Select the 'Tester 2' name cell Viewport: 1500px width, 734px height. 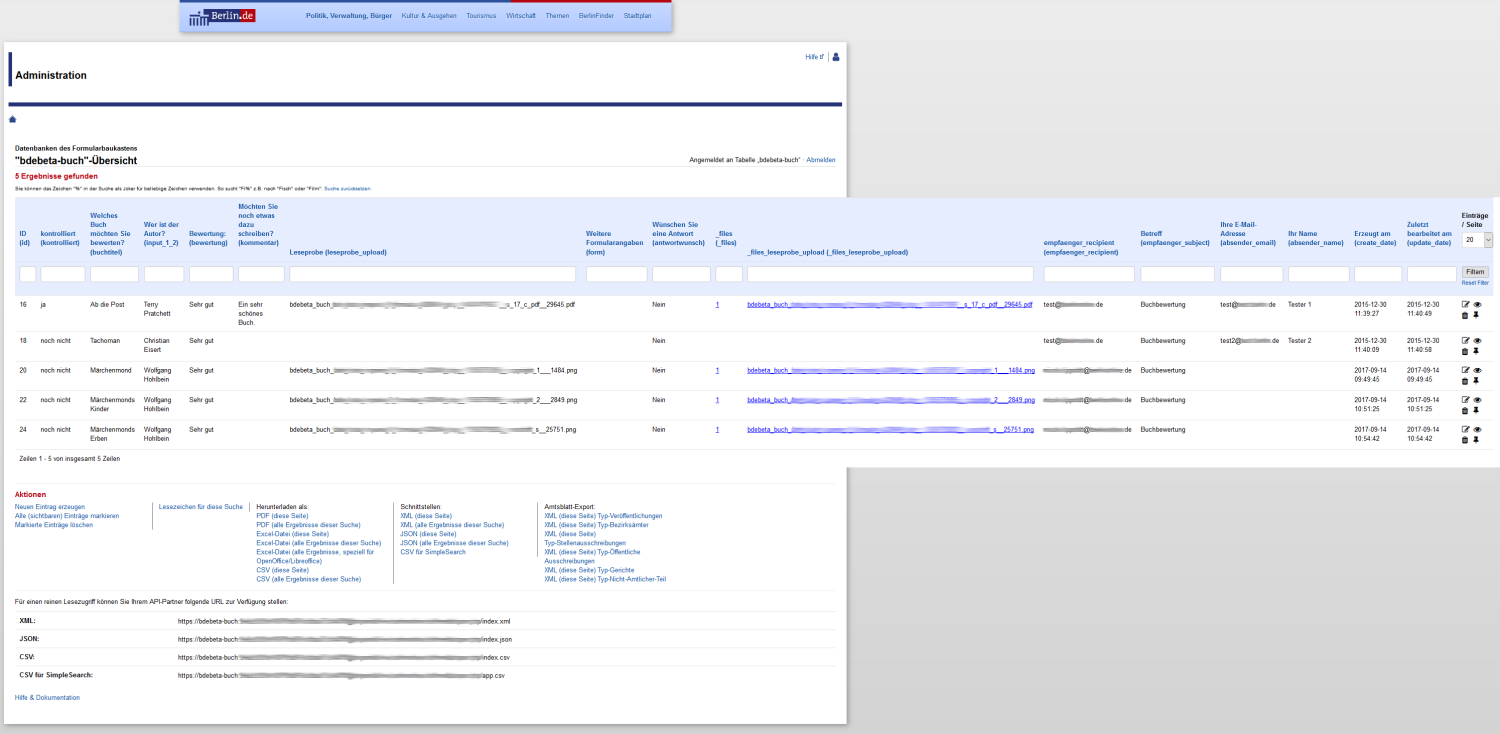[x=1299, y=340]
